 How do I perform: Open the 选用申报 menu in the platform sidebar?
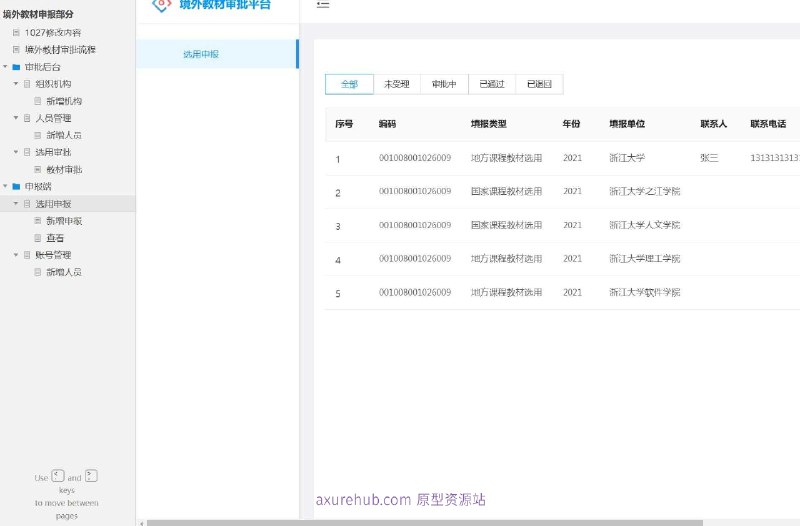pos(217,54)
